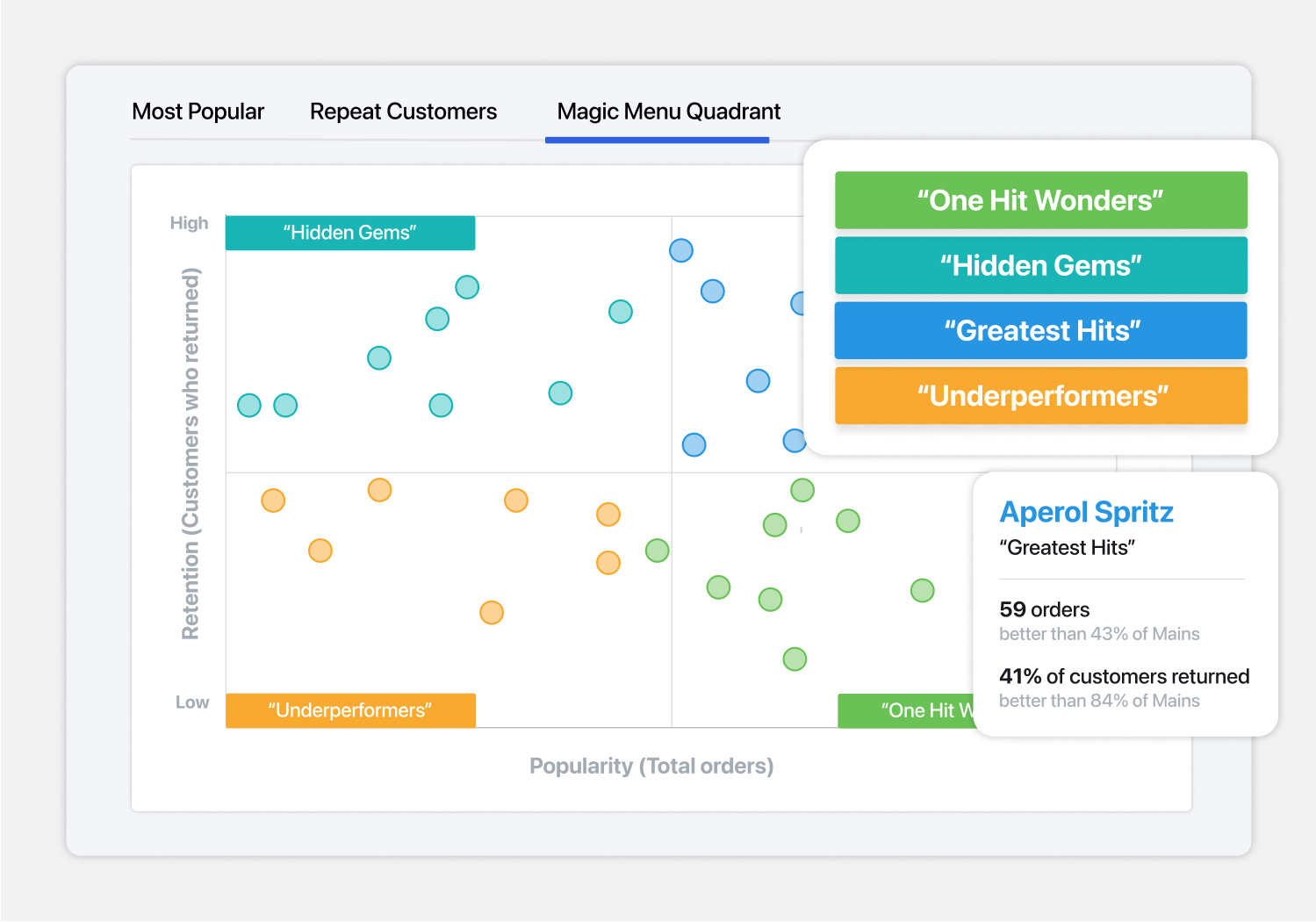Select the highest teal Hidden Gems dot
Viewport: 1316px width, 922px height.
point(467,287)
